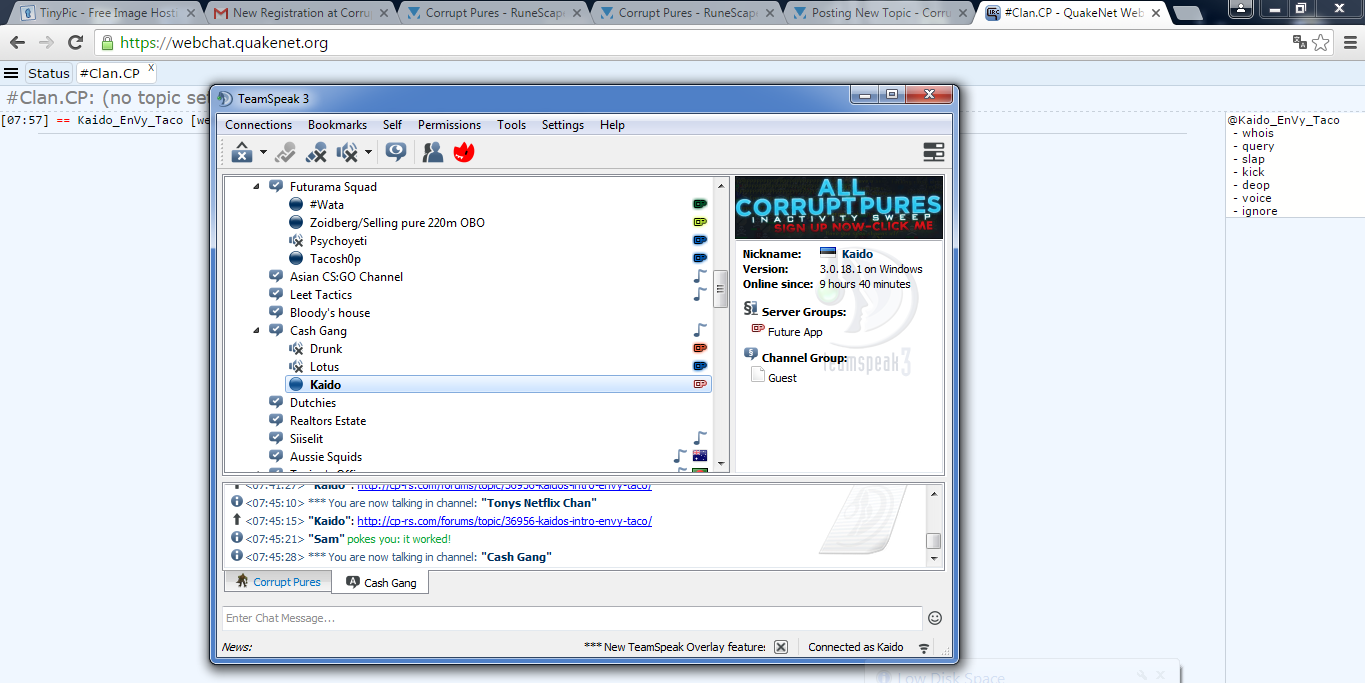Image resolution: width=1365 pixels, height=683 pixels.
Task: Click the Guest page icon in info panel
Action: 759,376
